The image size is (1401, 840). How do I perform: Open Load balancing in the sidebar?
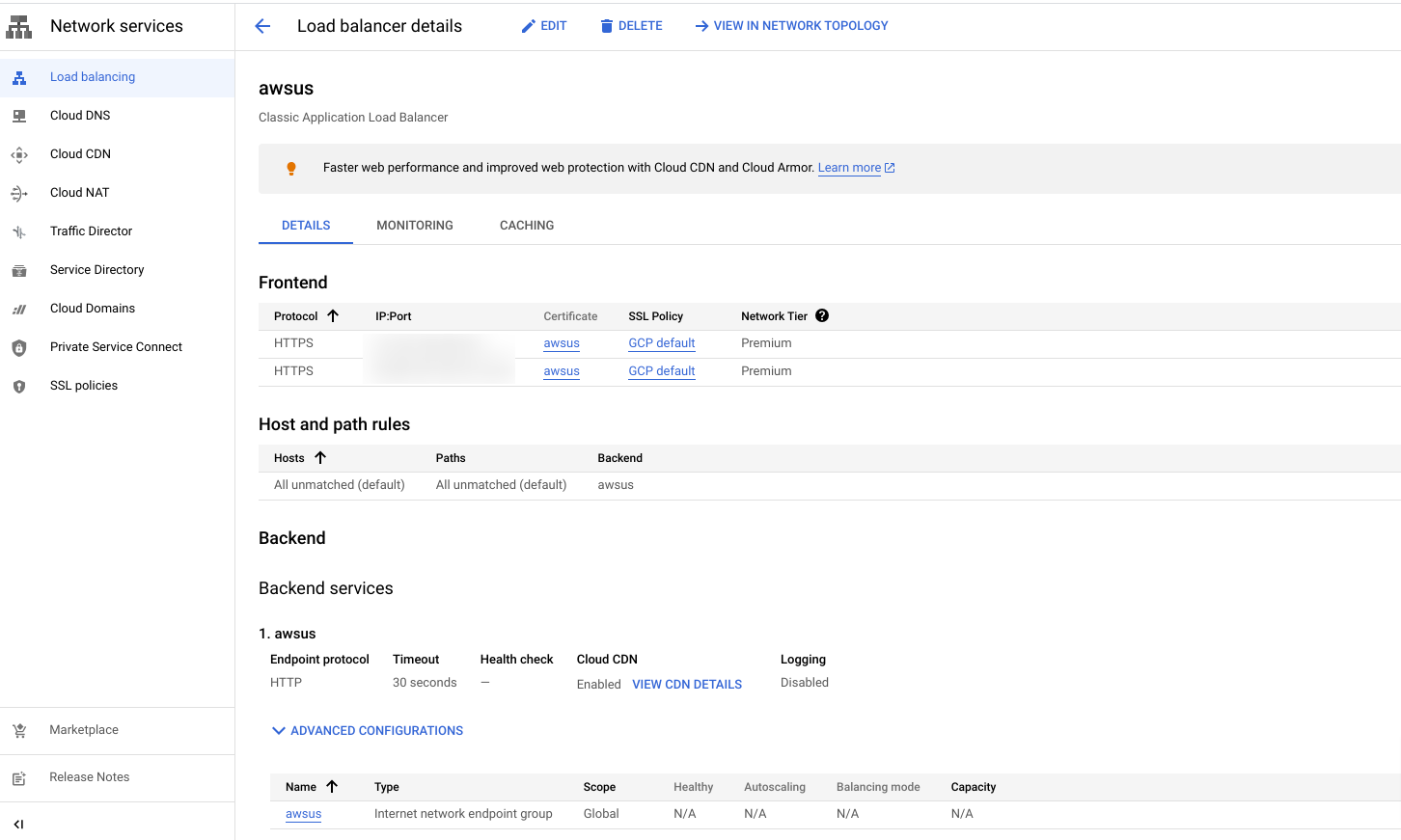(117, 77)
